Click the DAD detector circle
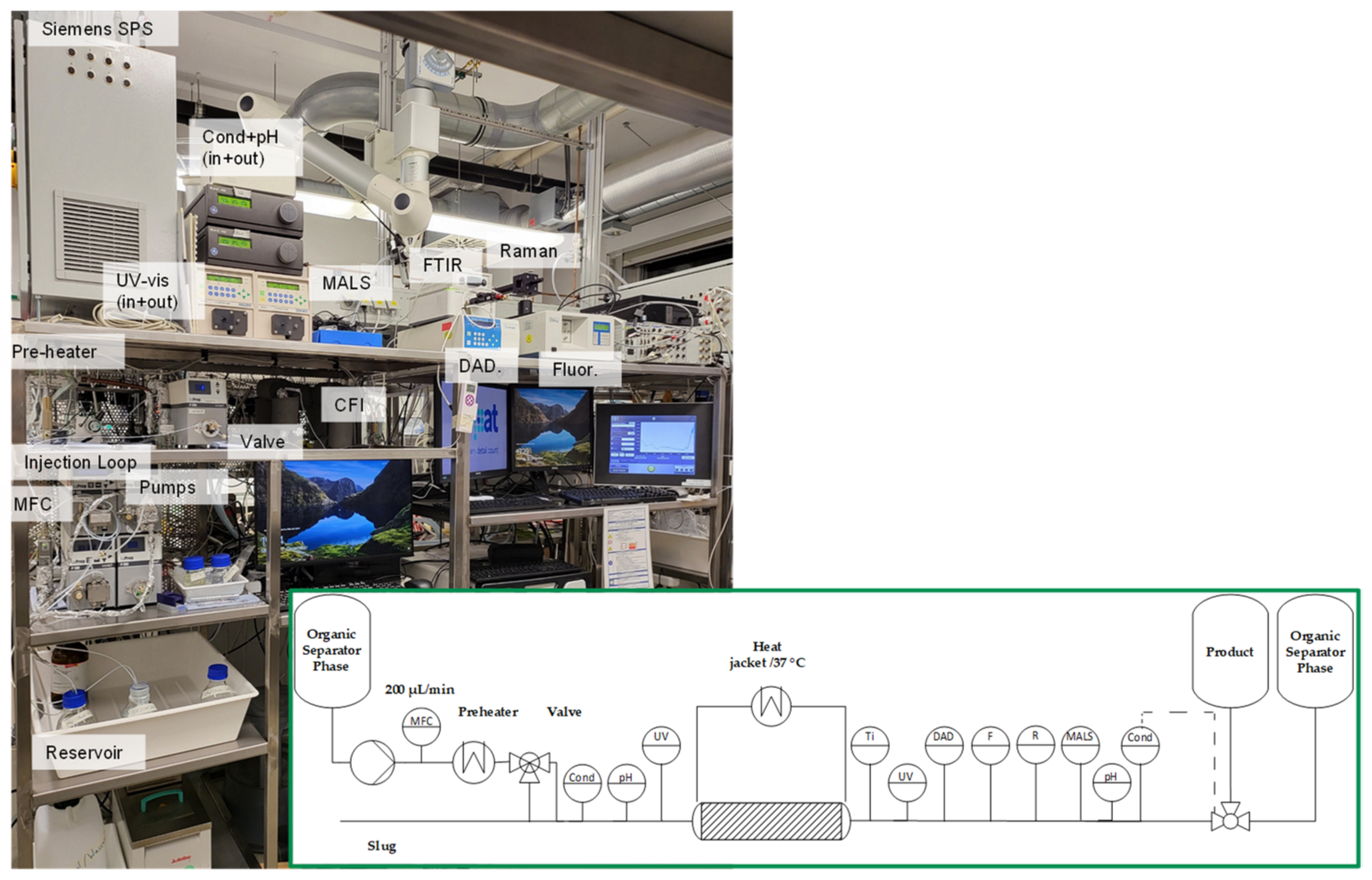1372x880 pixels. (944, 745)
